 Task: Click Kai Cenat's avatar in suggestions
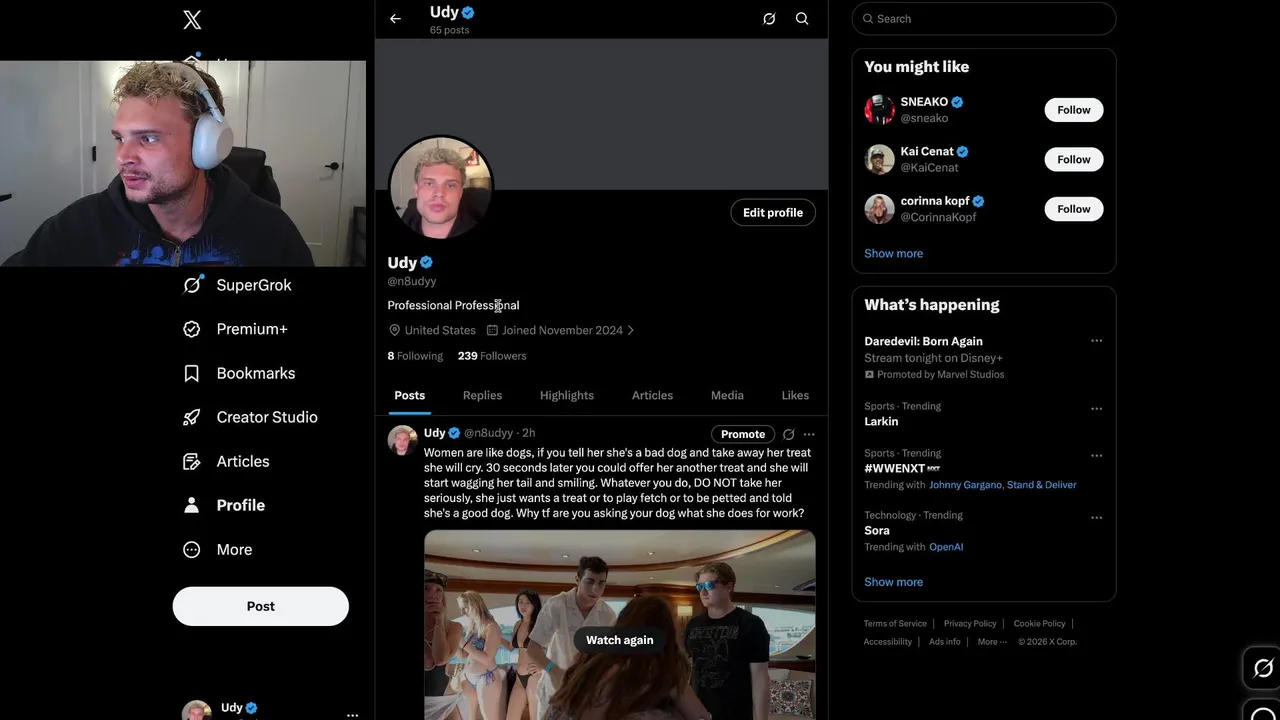879,159
